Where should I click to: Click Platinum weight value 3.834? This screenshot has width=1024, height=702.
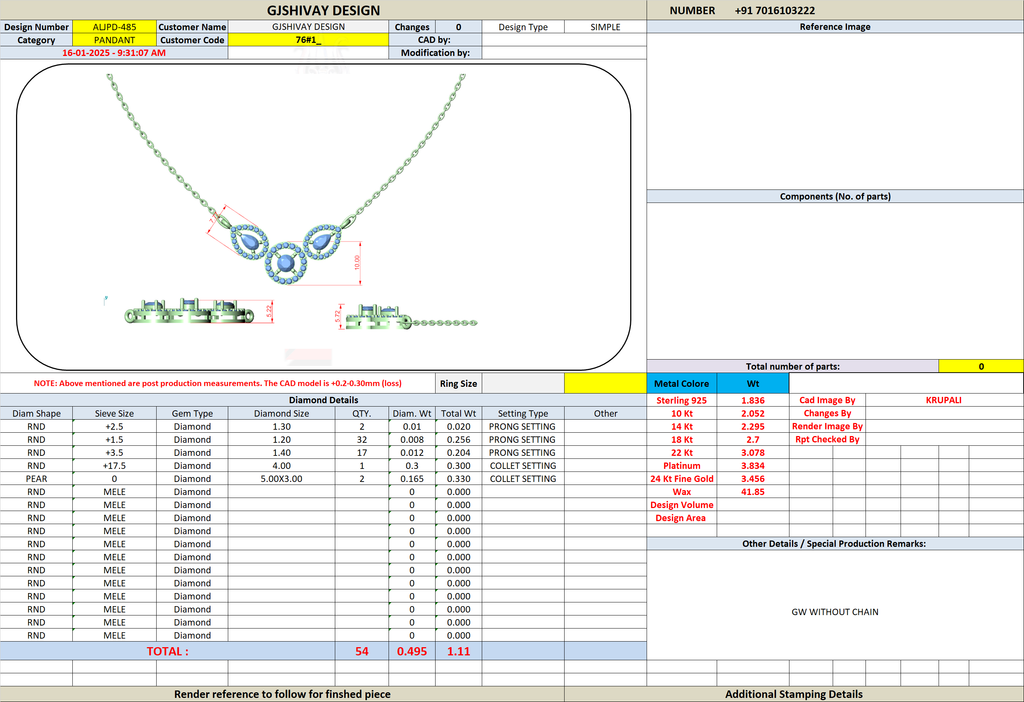tap(753, 466)
